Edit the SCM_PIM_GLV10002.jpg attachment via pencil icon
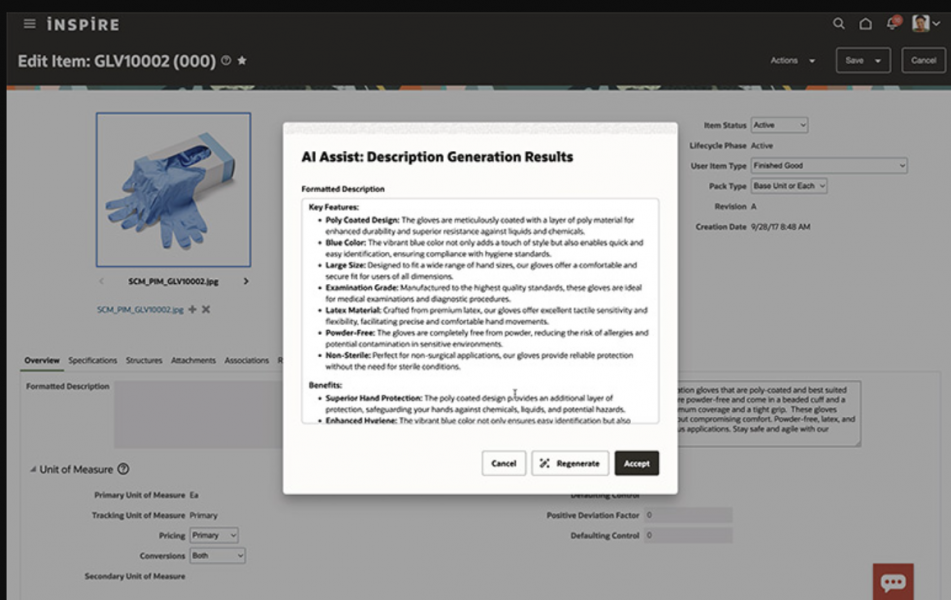Image resolution: width=951 pixels, height=600 pixels. (192, 310)
